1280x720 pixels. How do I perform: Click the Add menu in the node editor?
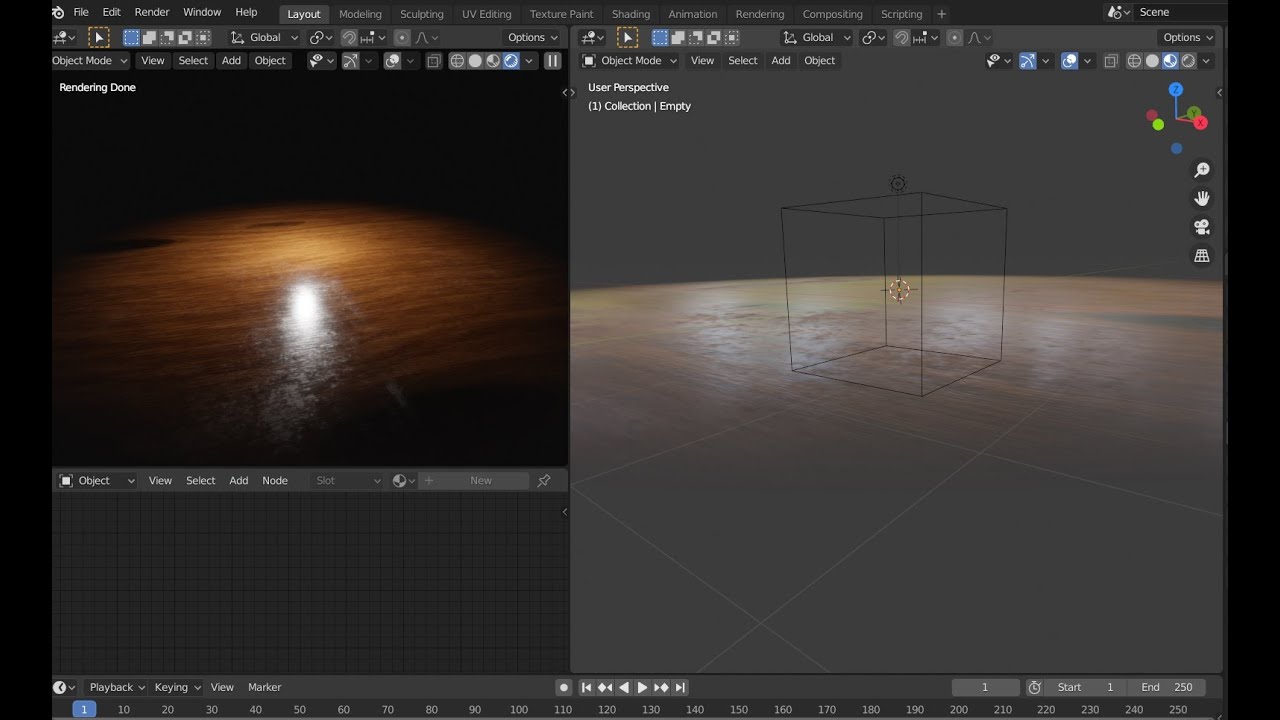pos(239,481)
